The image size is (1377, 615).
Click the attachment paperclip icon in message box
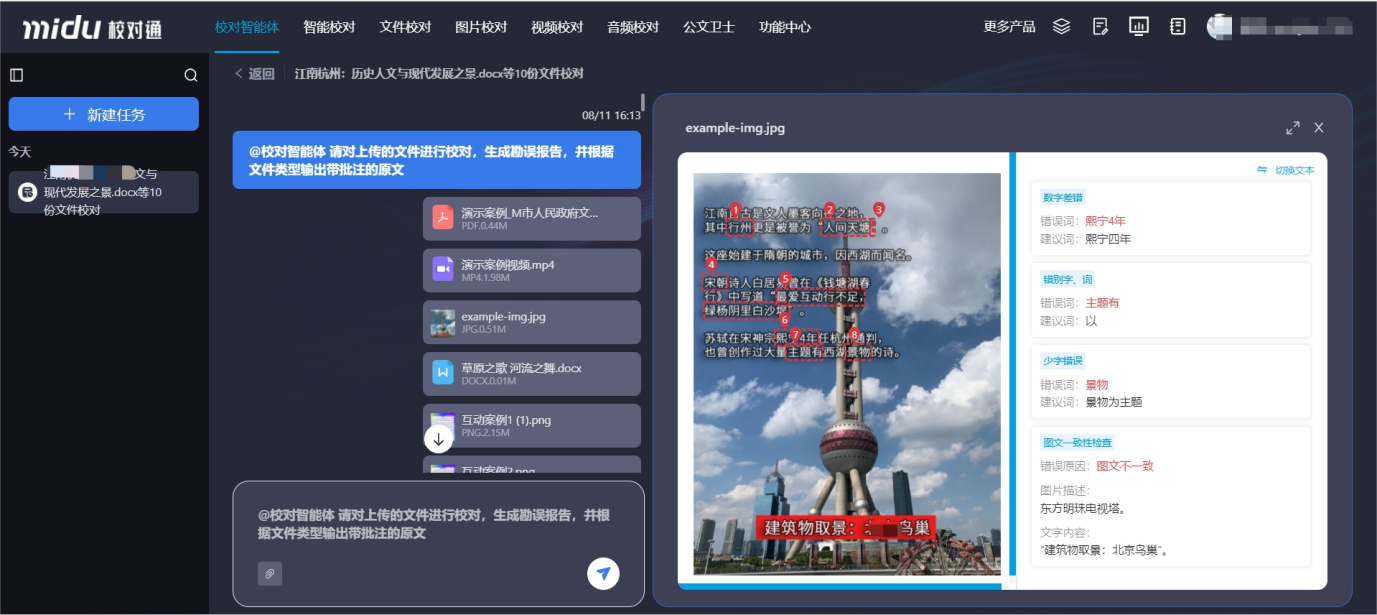[268, 573]
